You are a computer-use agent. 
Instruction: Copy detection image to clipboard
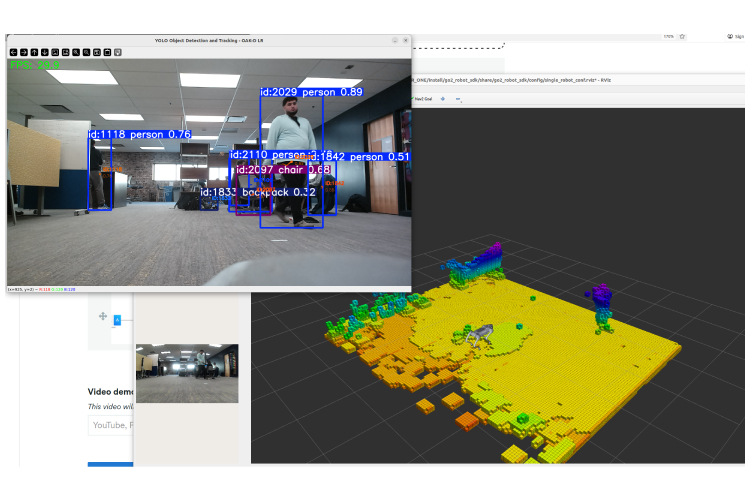(107, 51)
